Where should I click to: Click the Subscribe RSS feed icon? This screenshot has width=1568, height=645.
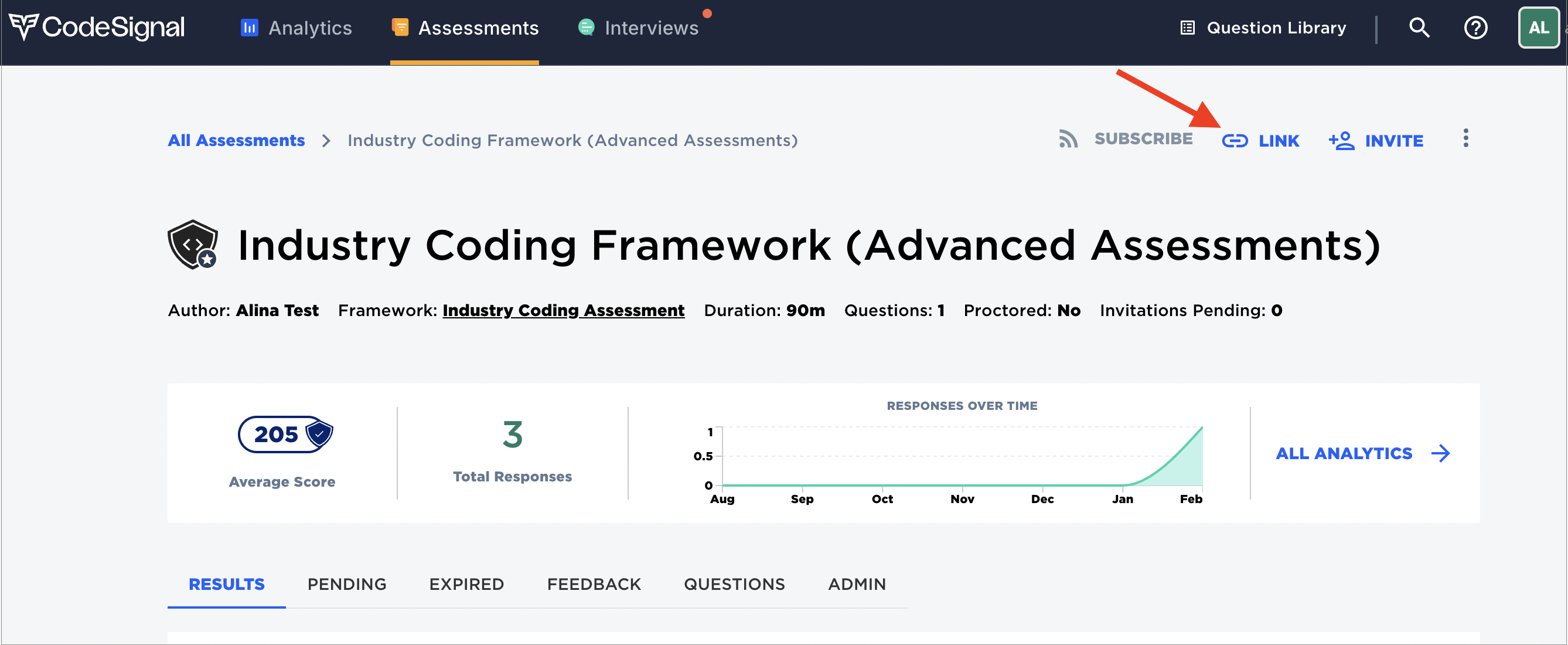[x=1068, y=139]
